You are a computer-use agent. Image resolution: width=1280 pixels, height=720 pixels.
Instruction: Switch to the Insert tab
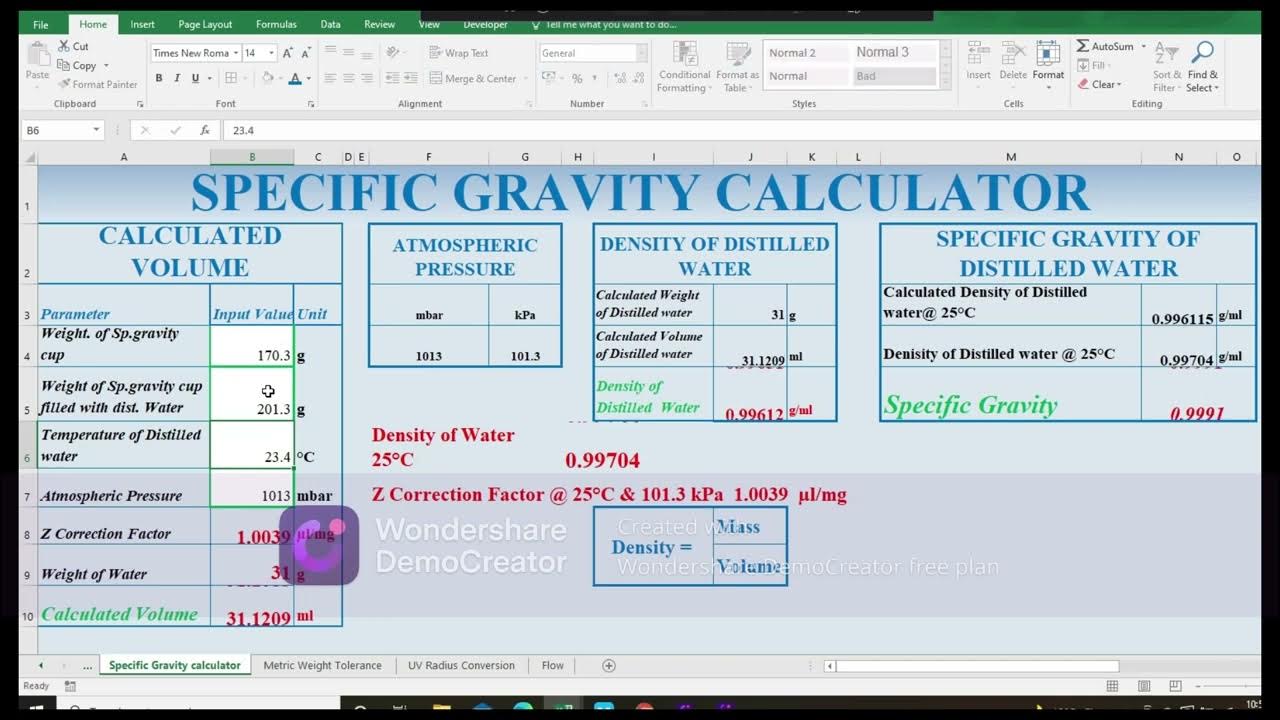[x=142, y=24]
